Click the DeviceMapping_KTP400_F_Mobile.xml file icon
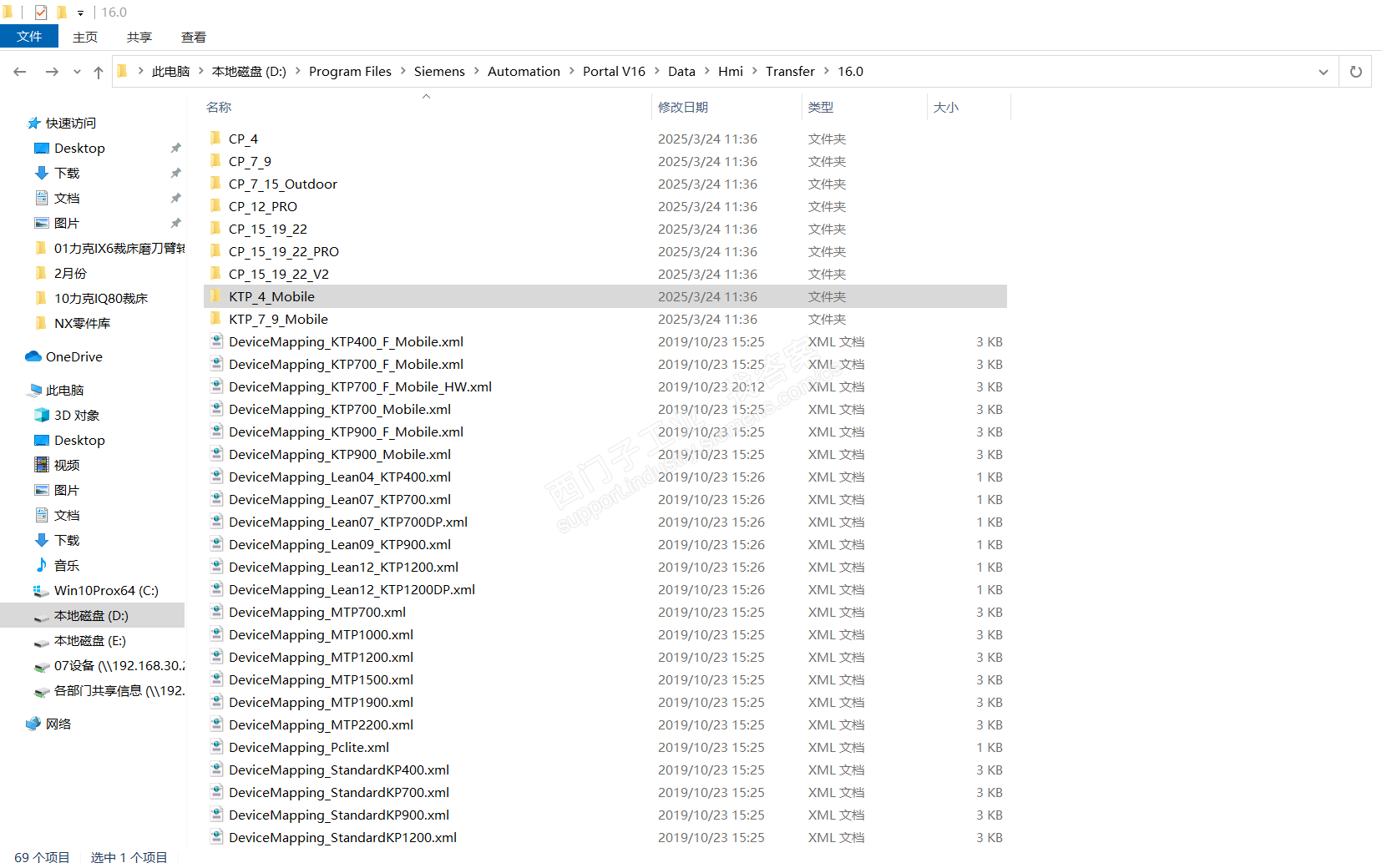Screen dimensions: 1382x868 coord(216,341)
